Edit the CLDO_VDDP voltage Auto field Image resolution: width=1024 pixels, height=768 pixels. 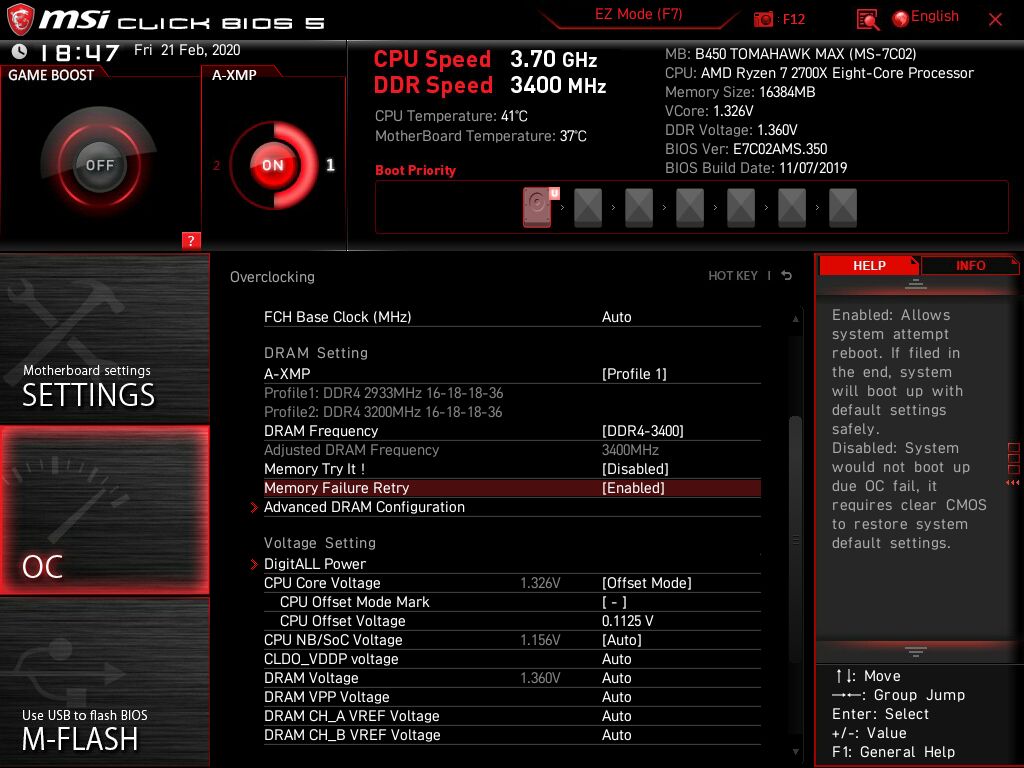click(x=616, y=659)
